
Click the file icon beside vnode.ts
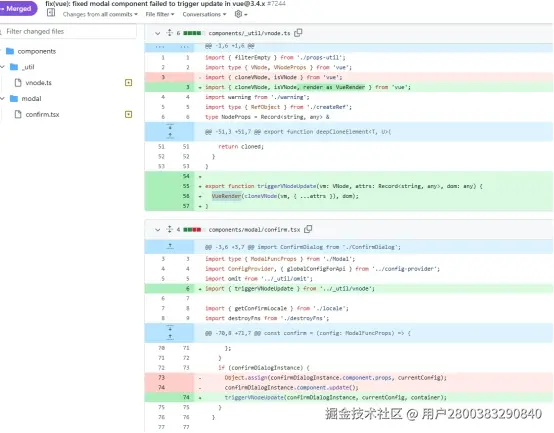(x=18, y=83)
